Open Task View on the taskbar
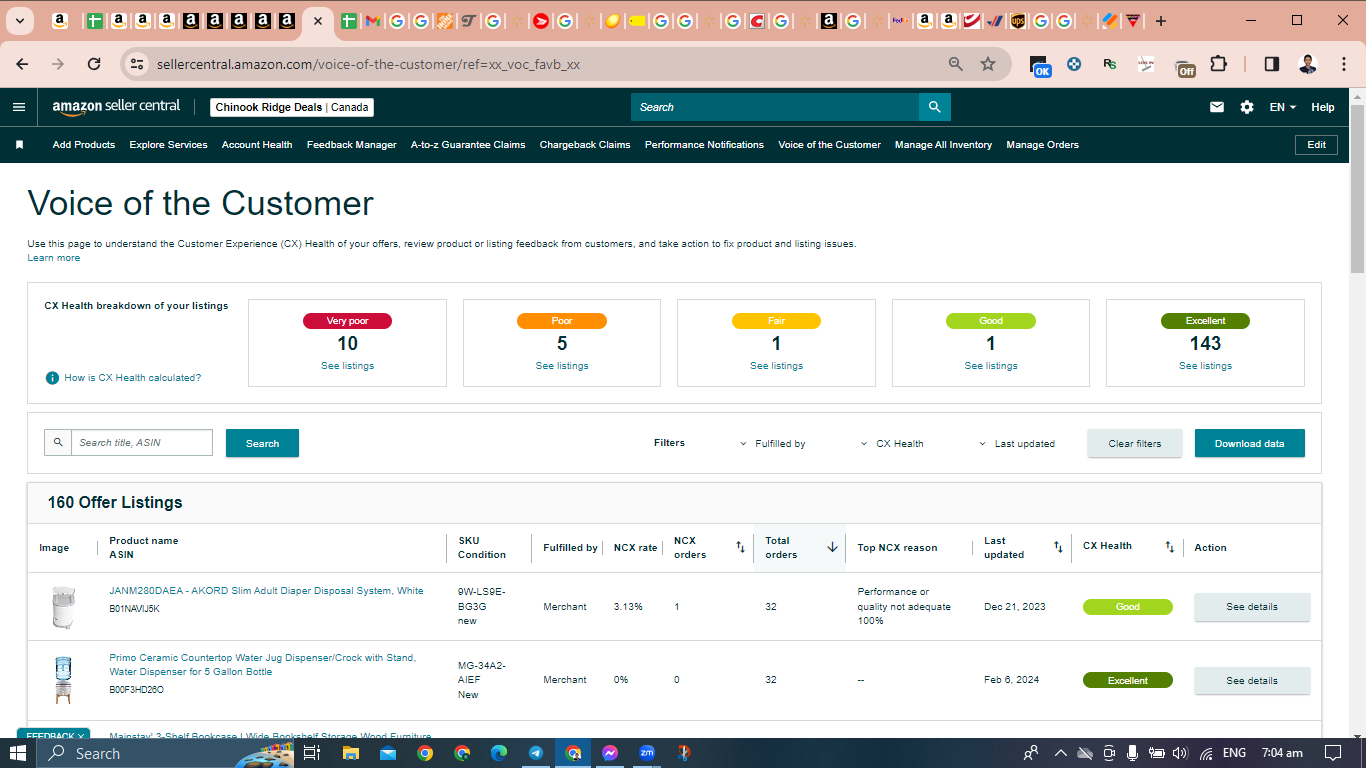 [312, 753]
